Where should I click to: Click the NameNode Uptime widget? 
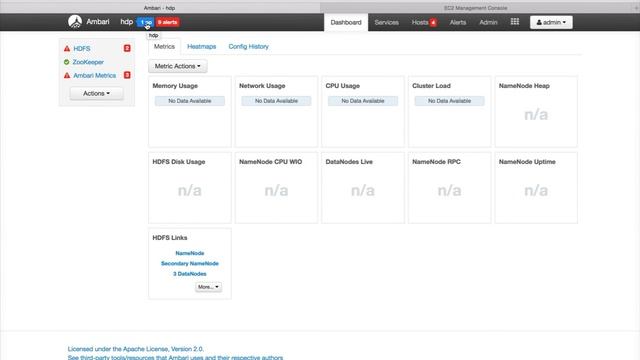click(x=536, y=188)
